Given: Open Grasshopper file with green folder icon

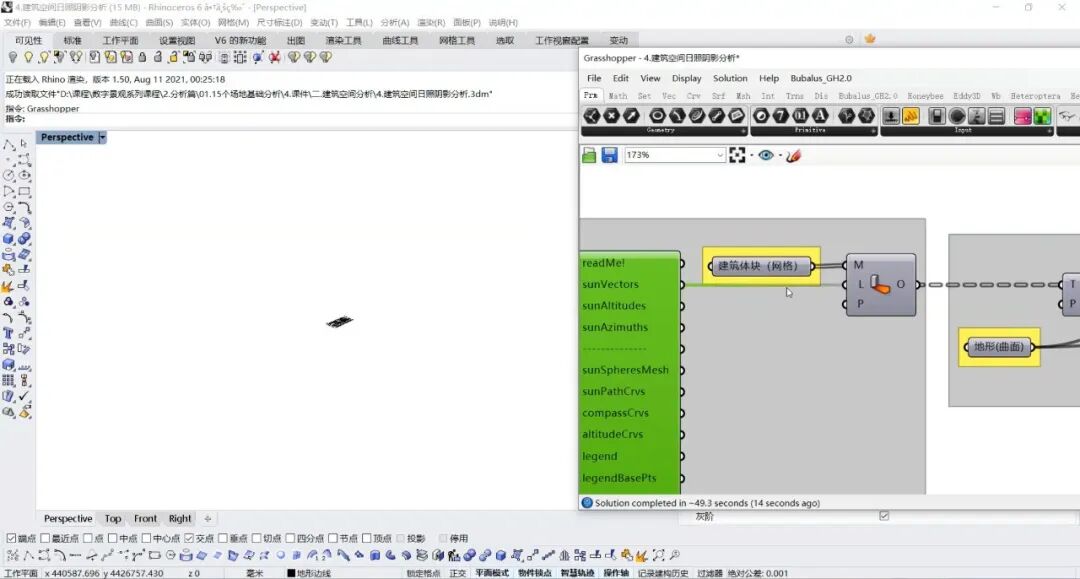Looking at the screenshot, I should 590,156.
